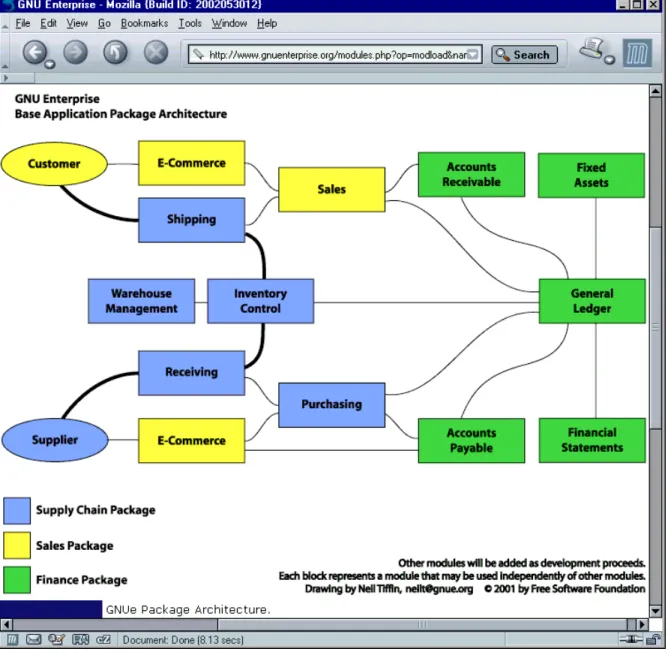Click the Accounts Receivable box

tap(471, 174)
